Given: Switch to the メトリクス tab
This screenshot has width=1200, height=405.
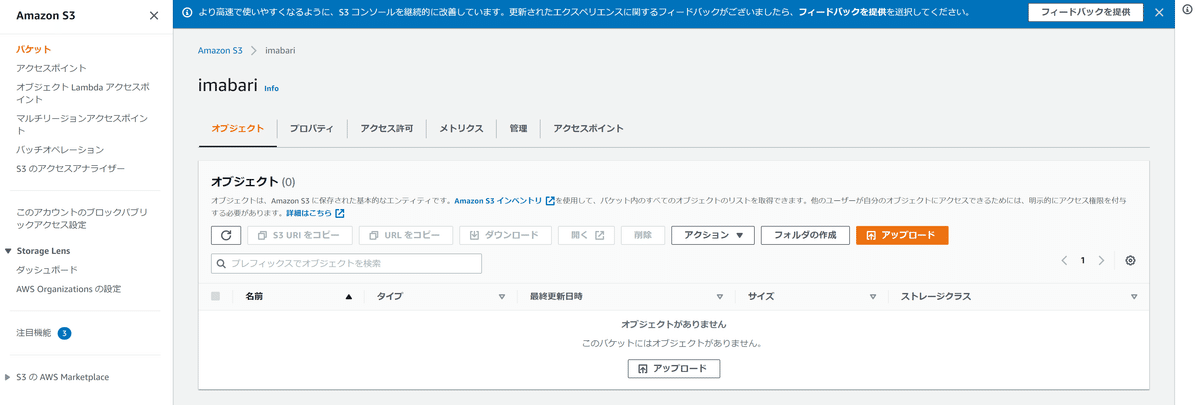Looking at the screenshot, I should 461,128.
